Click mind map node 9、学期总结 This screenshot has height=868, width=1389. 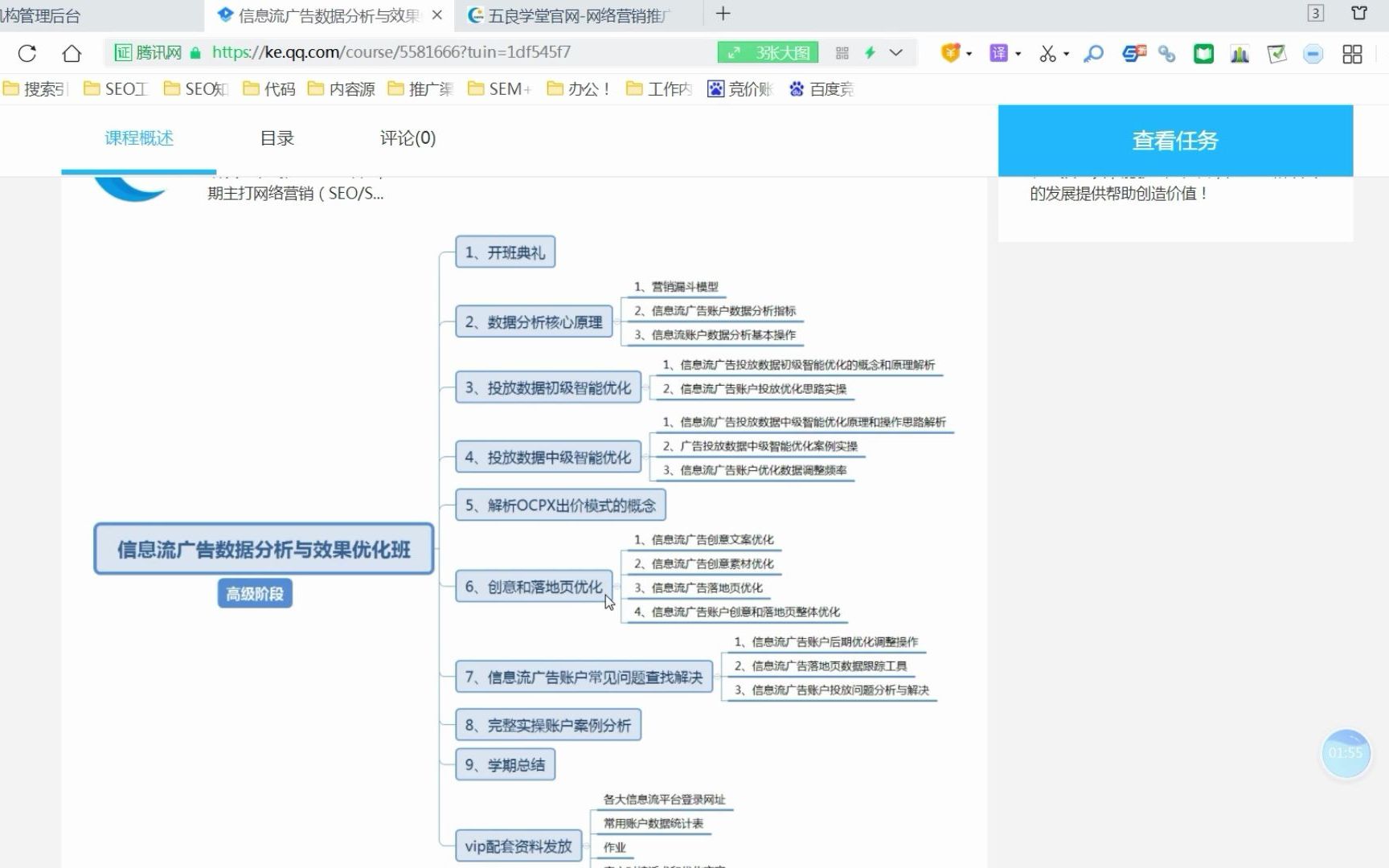tap(505, 764)
